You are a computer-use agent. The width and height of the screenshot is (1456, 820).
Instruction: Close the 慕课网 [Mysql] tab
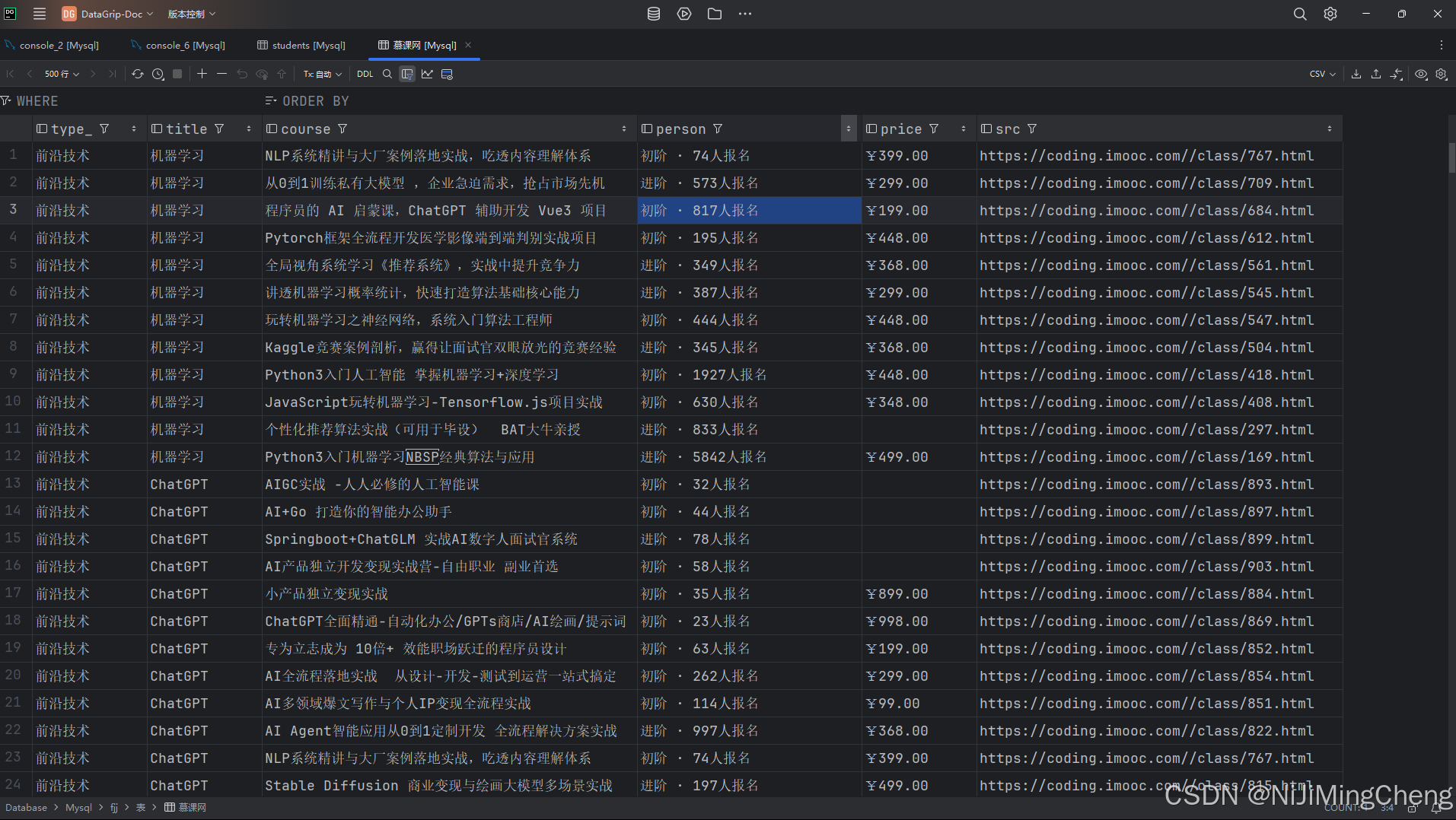(468, 45)
